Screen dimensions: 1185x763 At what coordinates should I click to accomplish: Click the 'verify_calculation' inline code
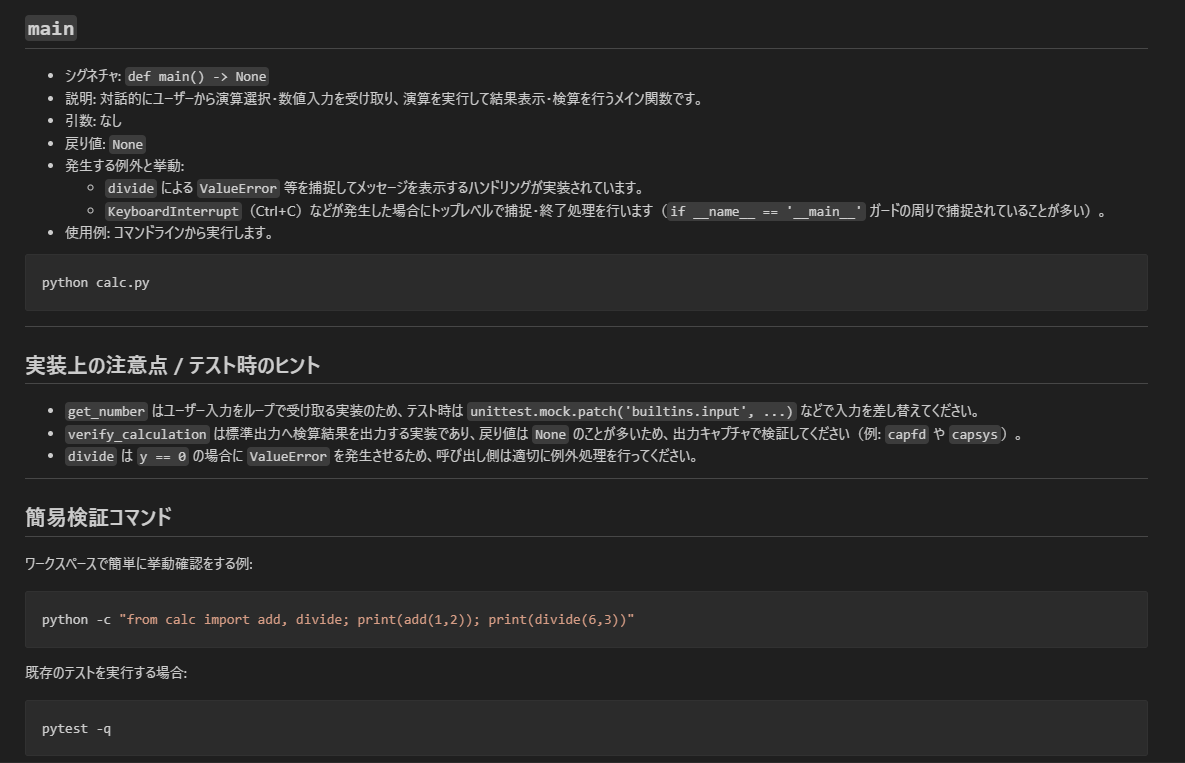click(137, 434)
